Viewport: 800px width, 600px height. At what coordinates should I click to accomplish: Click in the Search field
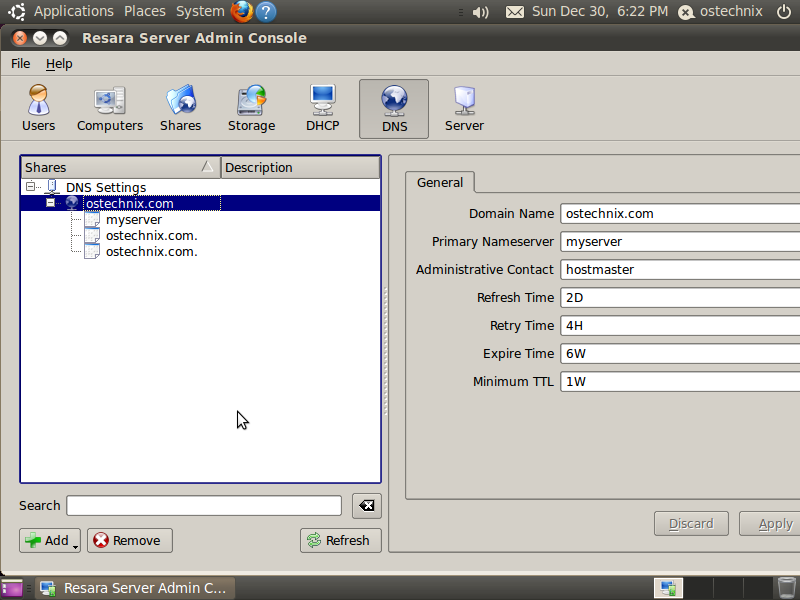point(204,506)
